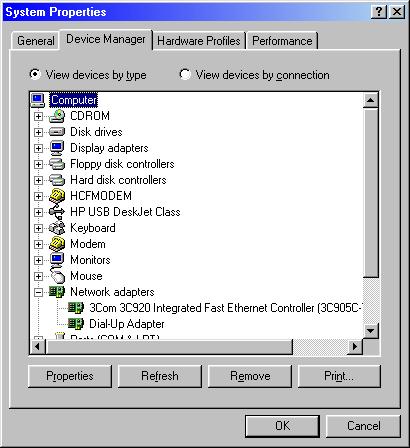
Task: Open the Hardware Profiles tab
Action: [199, 41]
